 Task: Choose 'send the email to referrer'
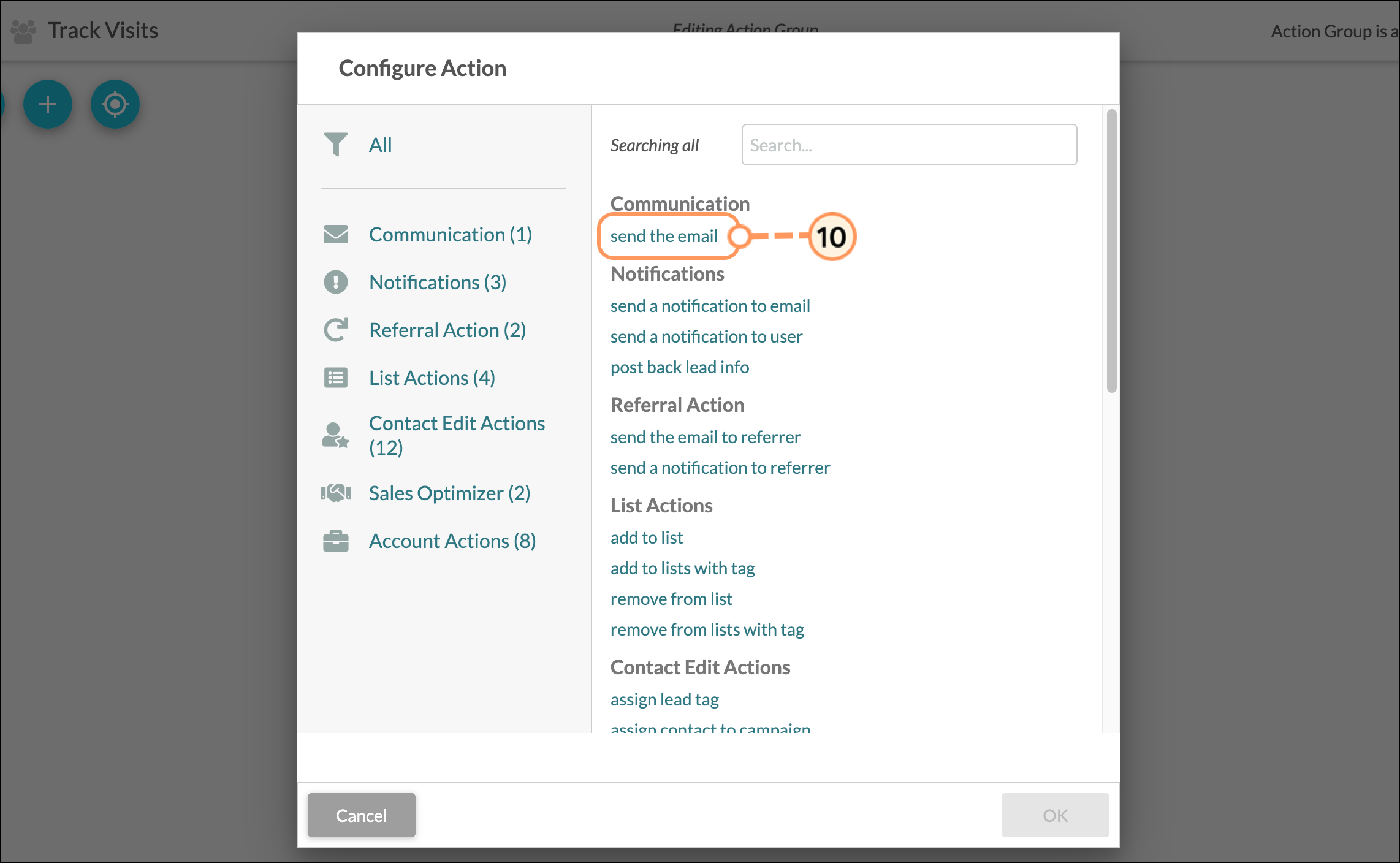click(x=705, y=437)
